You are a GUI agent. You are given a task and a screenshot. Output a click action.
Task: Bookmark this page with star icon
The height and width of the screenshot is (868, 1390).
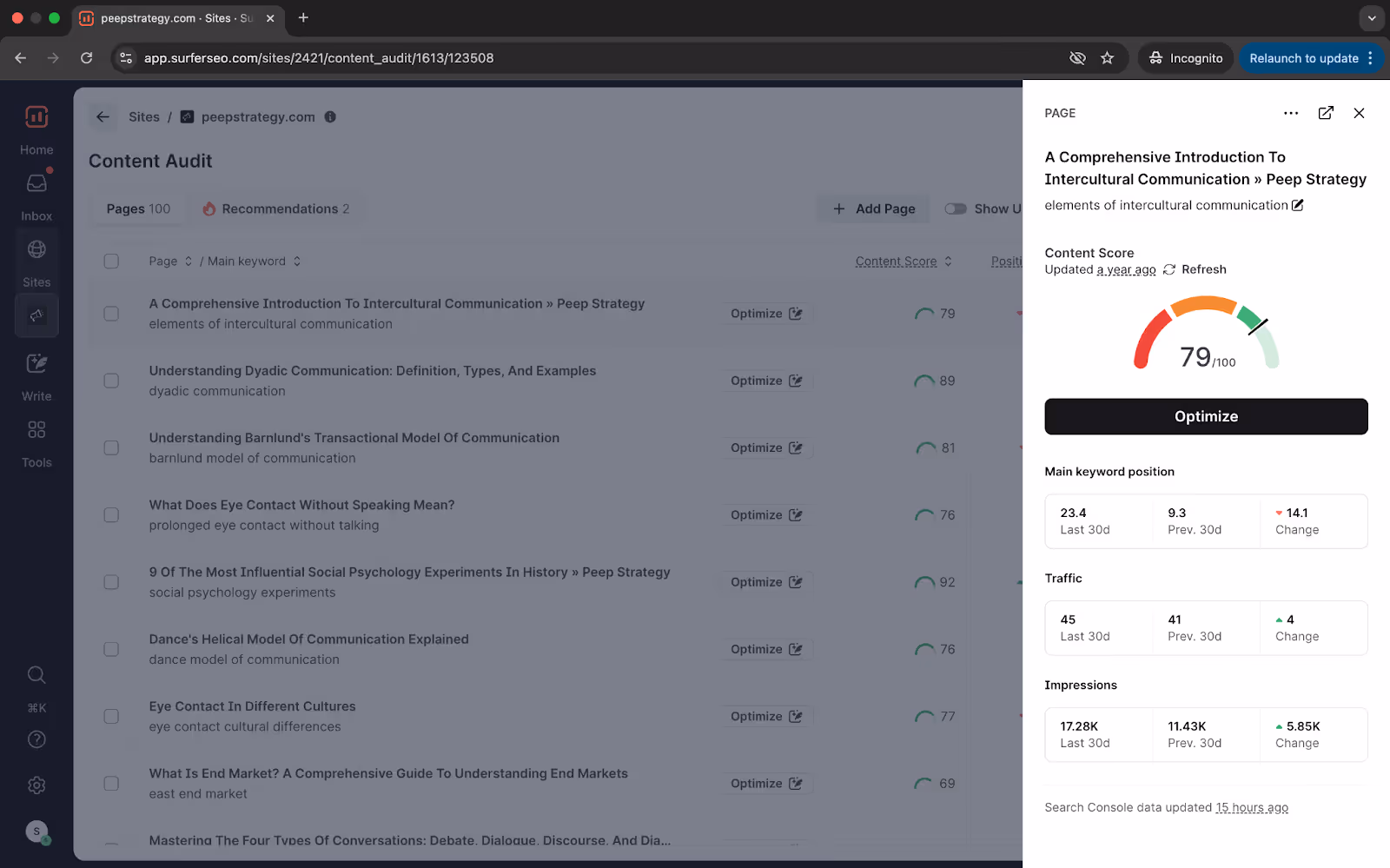(1107, 58)
